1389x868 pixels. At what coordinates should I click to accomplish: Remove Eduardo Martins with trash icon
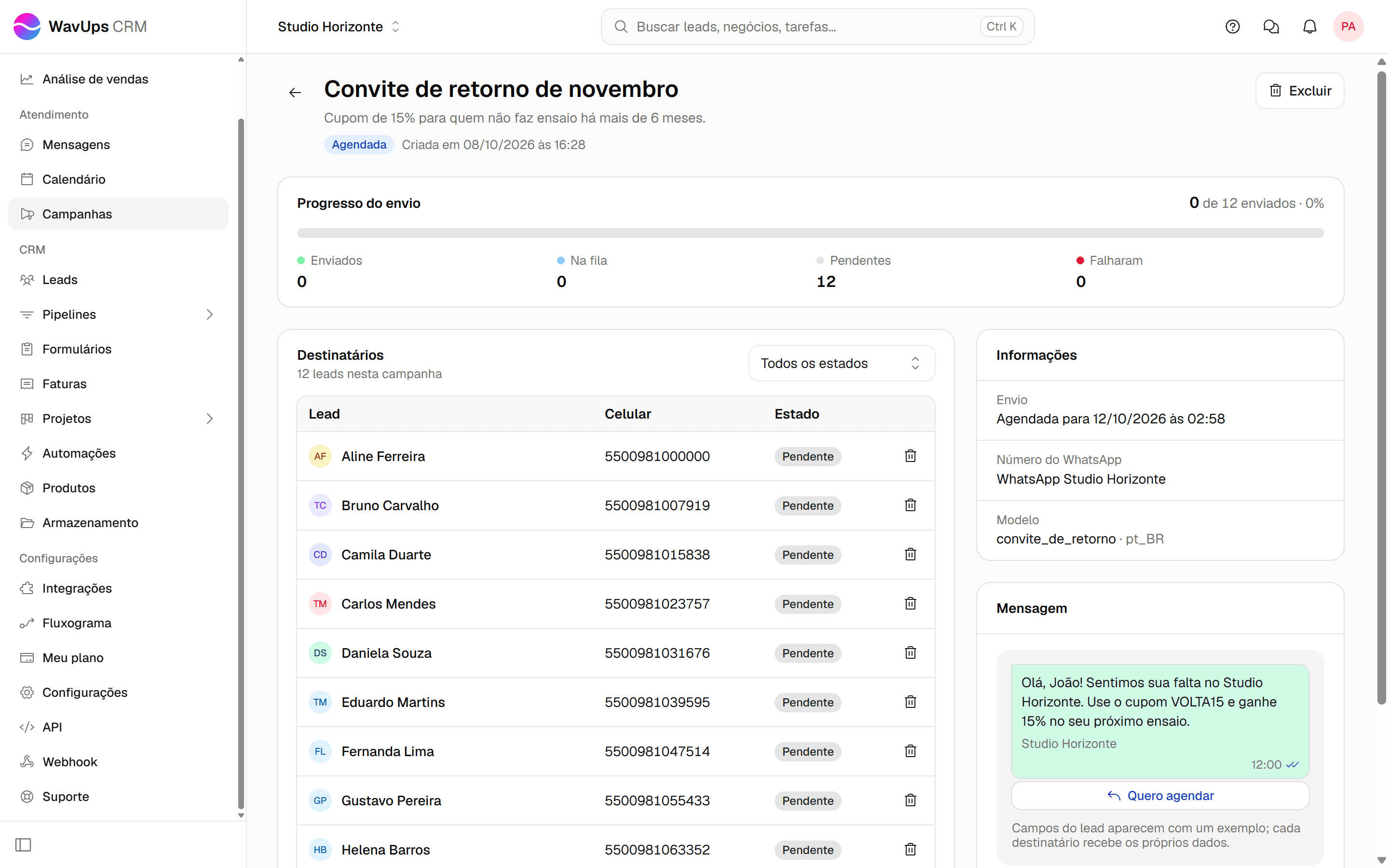coord(910,702)
